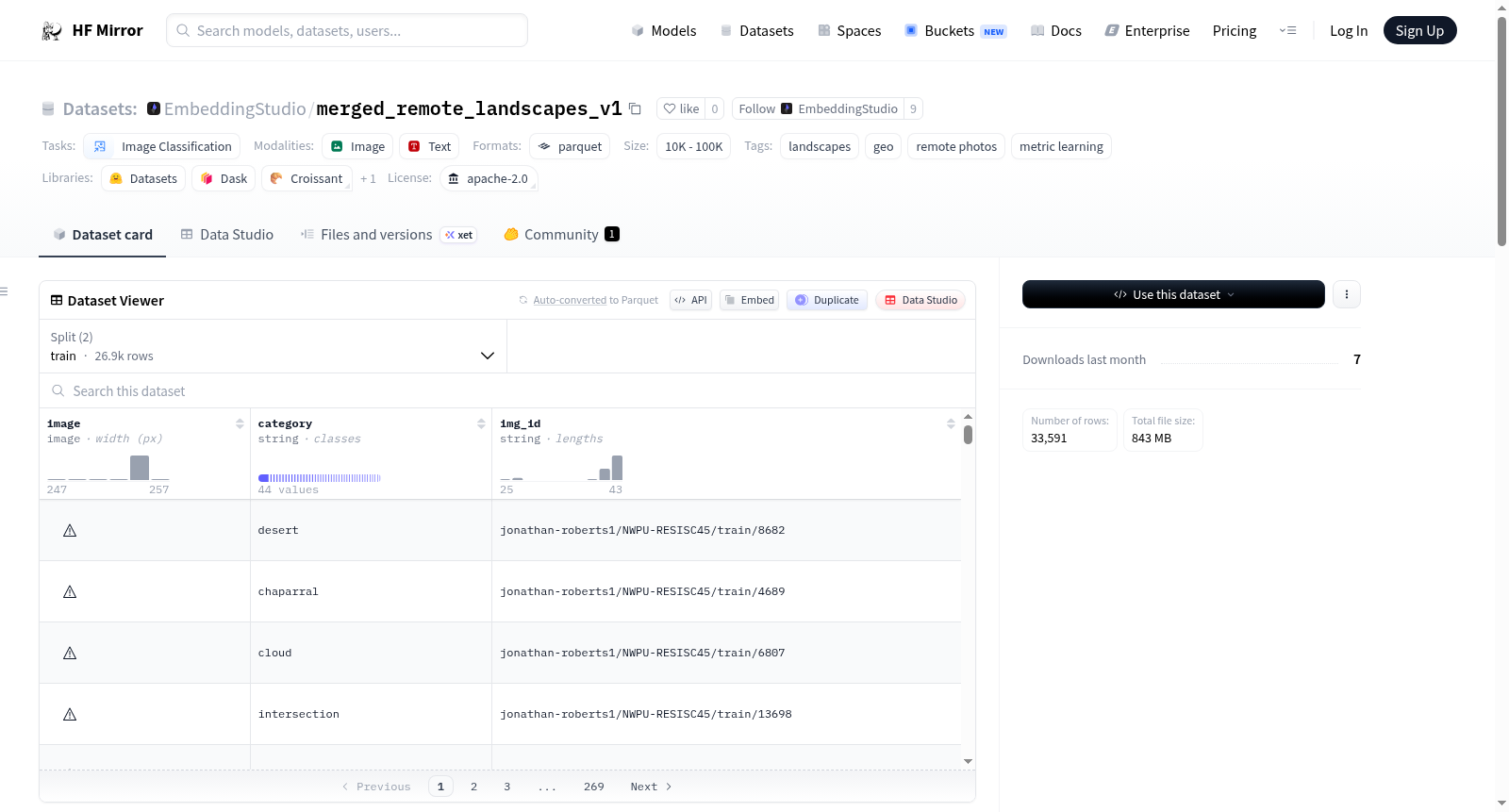Go to the Next page
Screen dimensions: 1509x812
(x=651, y=787)
